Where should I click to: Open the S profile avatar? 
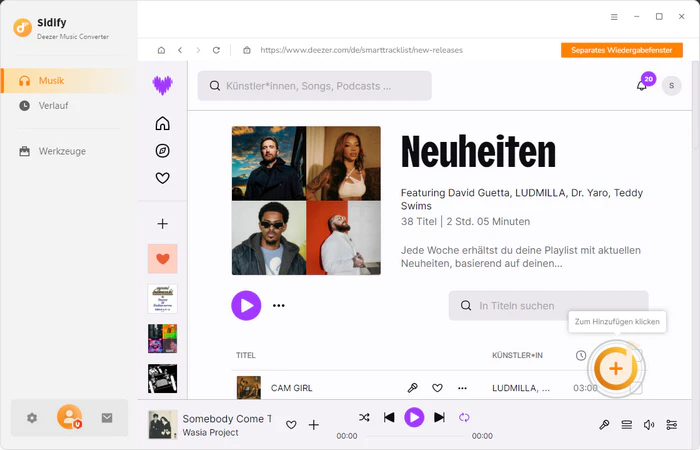671,86
